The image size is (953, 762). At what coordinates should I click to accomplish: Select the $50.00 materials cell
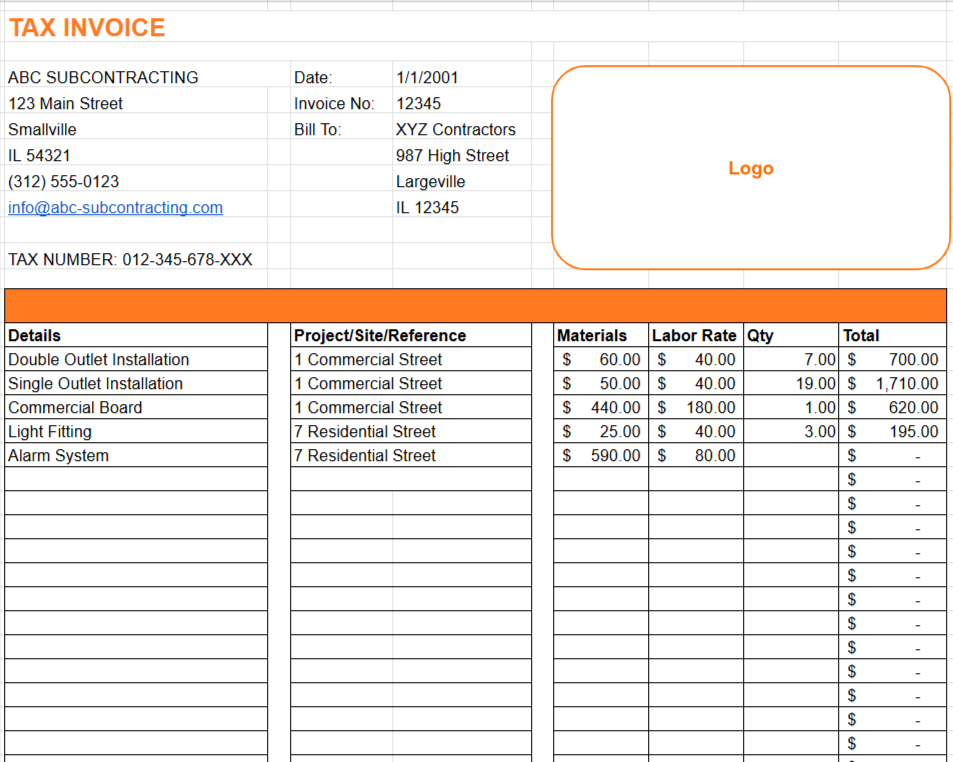(601, 383)
